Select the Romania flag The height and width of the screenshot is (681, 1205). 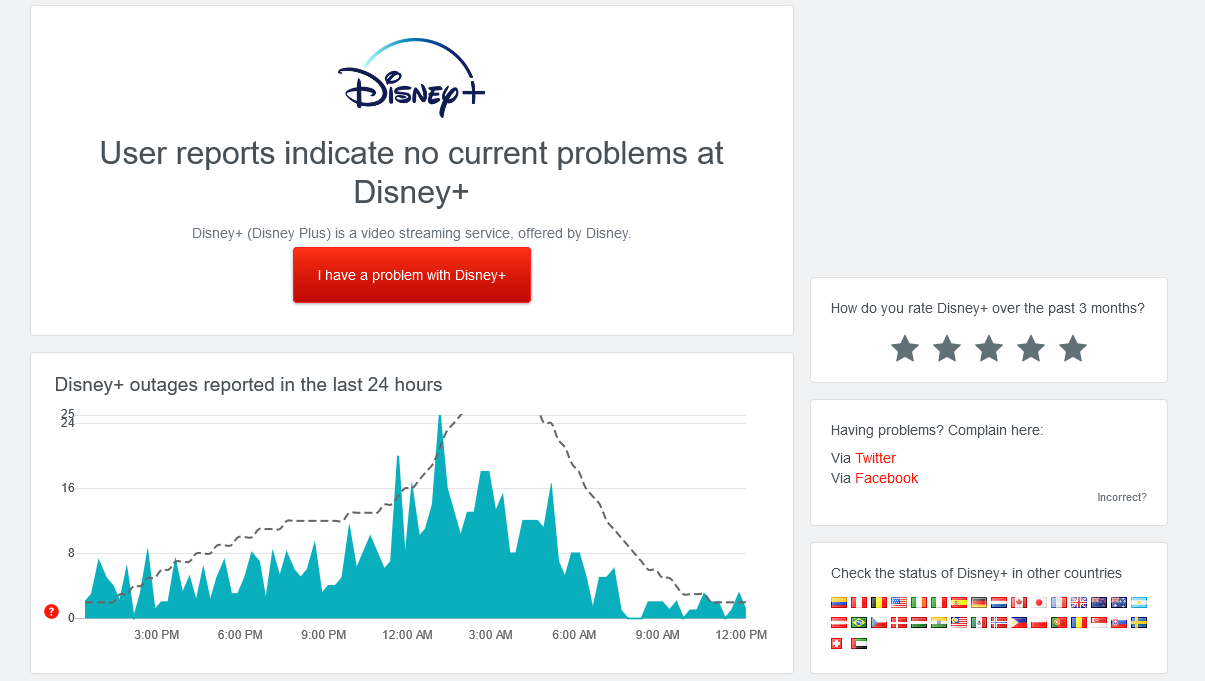1079,622
